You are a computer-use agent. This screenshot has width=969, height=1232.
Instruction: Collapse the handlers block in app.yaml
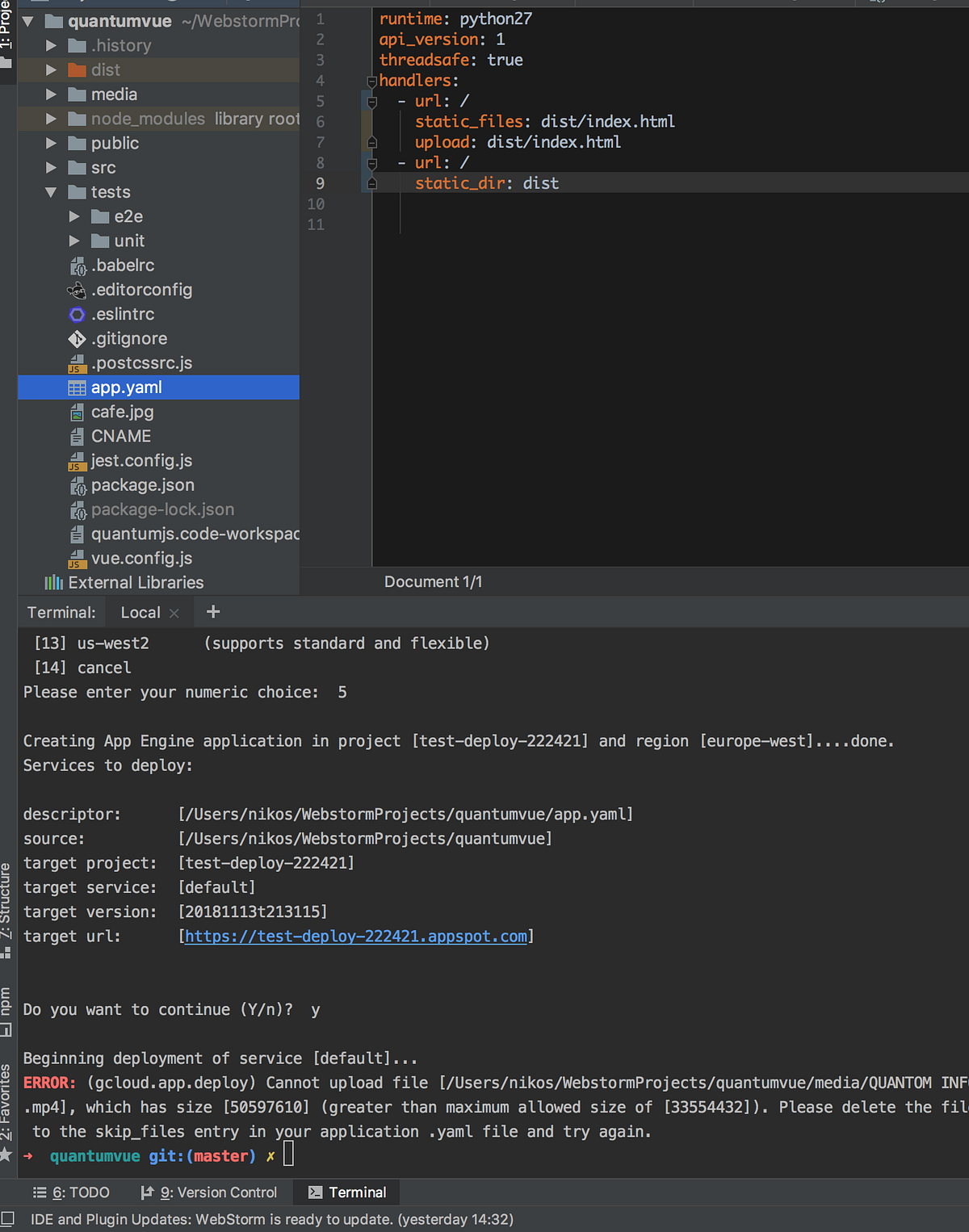[x=371, y=80]
